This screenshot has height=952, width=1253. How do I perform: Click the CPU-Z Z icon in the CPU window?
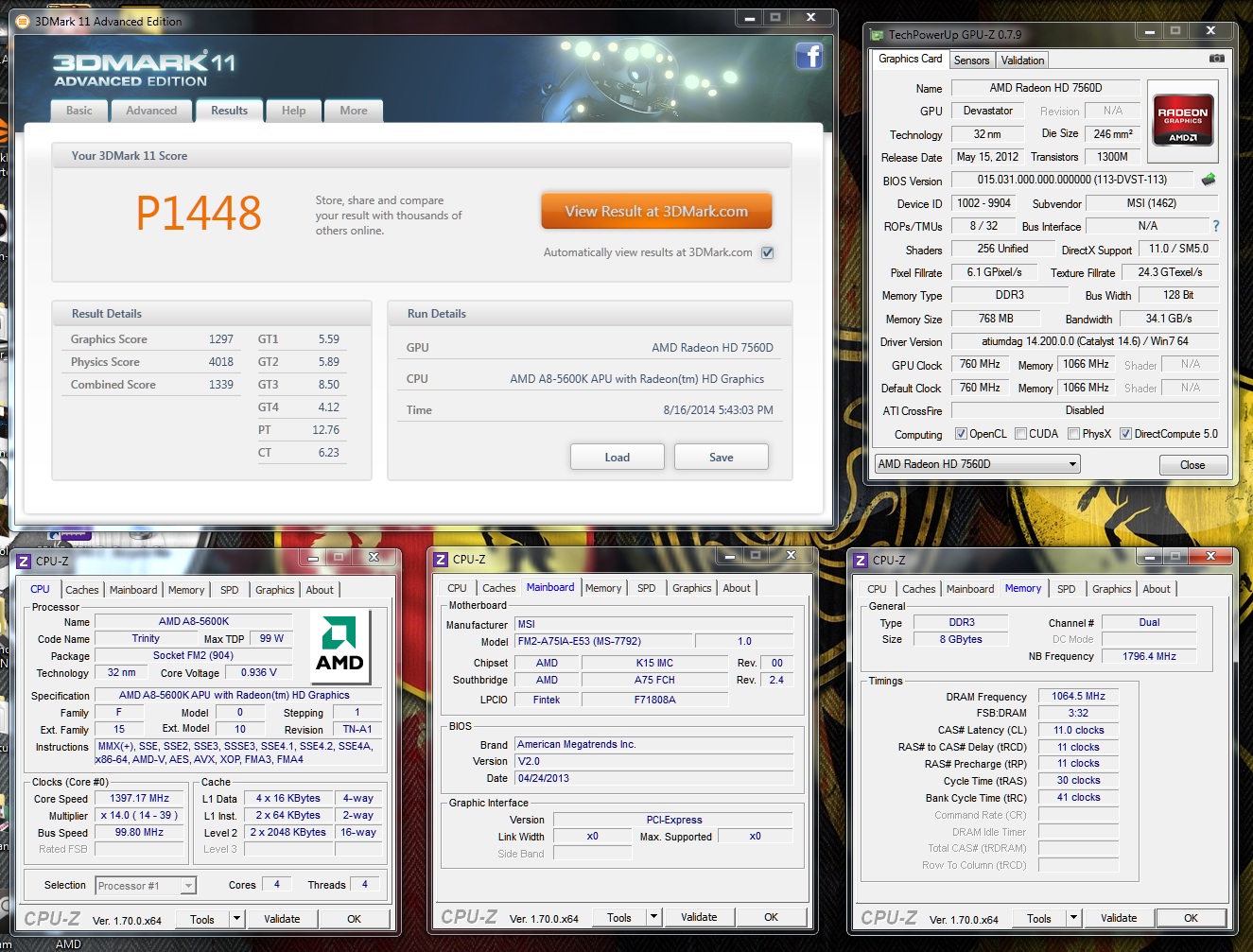[24, 561]
